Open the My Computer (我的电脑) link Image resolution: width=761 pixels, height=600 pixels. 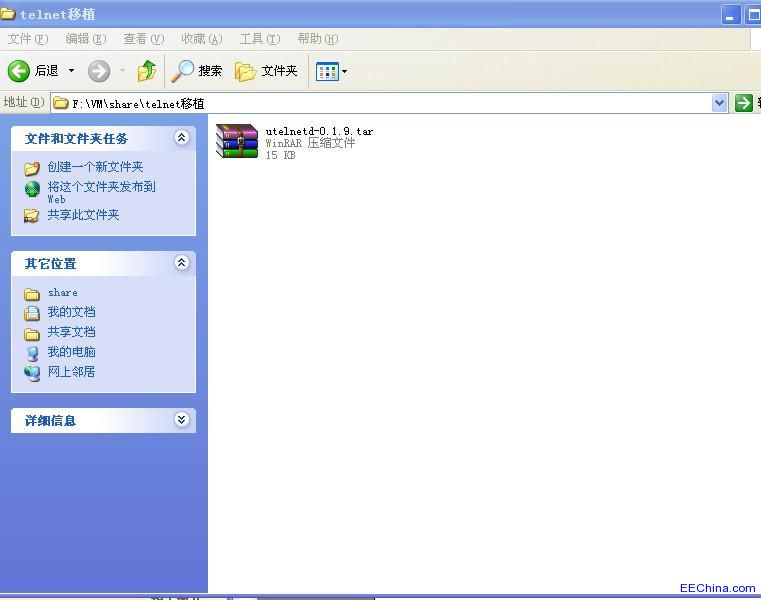pyautogui.click(x=71, y=352)
